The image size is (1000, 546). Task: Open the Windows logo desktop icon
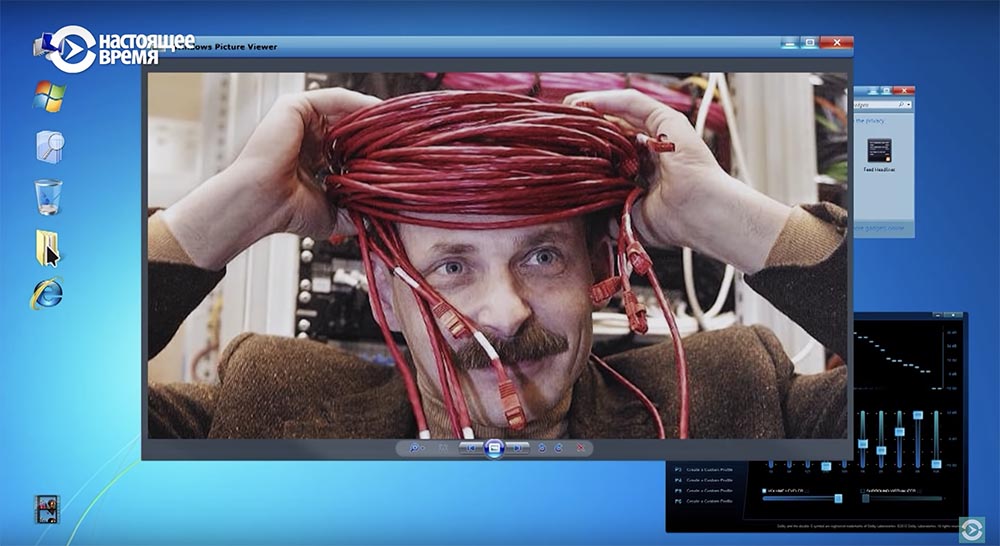coord(49,97)
